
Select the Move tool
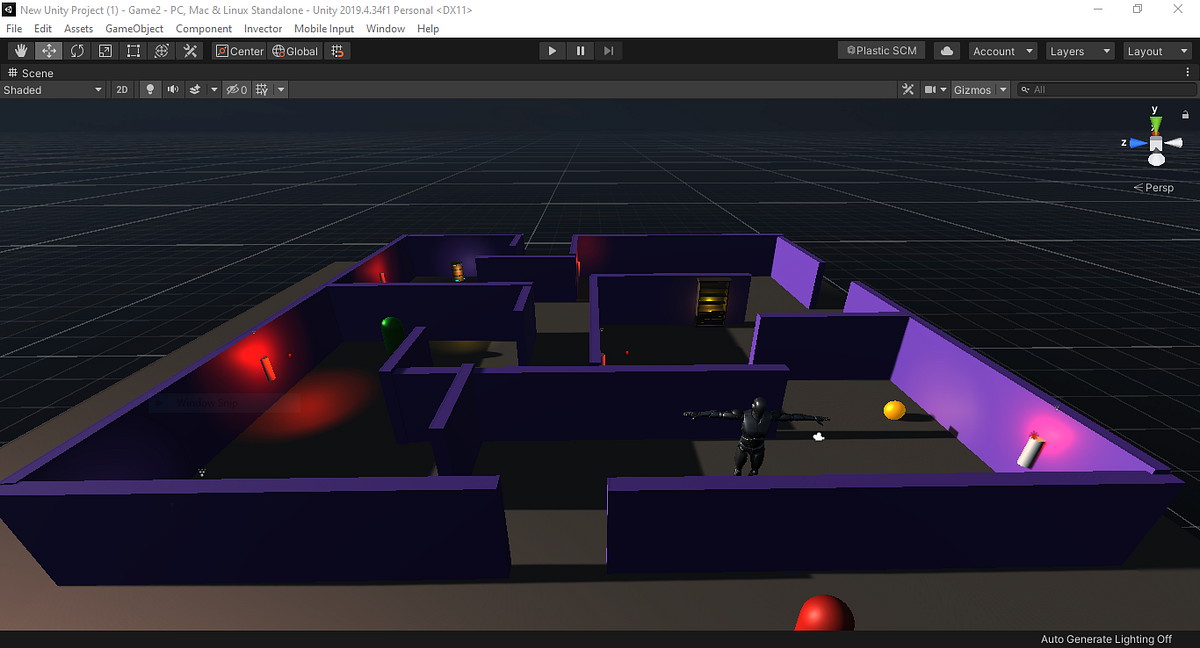(48, 50)
